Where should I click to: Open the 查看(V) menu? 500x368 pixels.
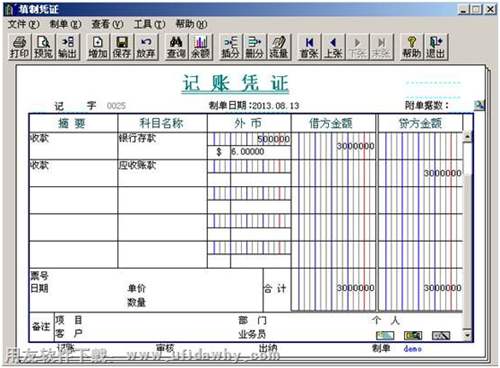click(107, 24)
